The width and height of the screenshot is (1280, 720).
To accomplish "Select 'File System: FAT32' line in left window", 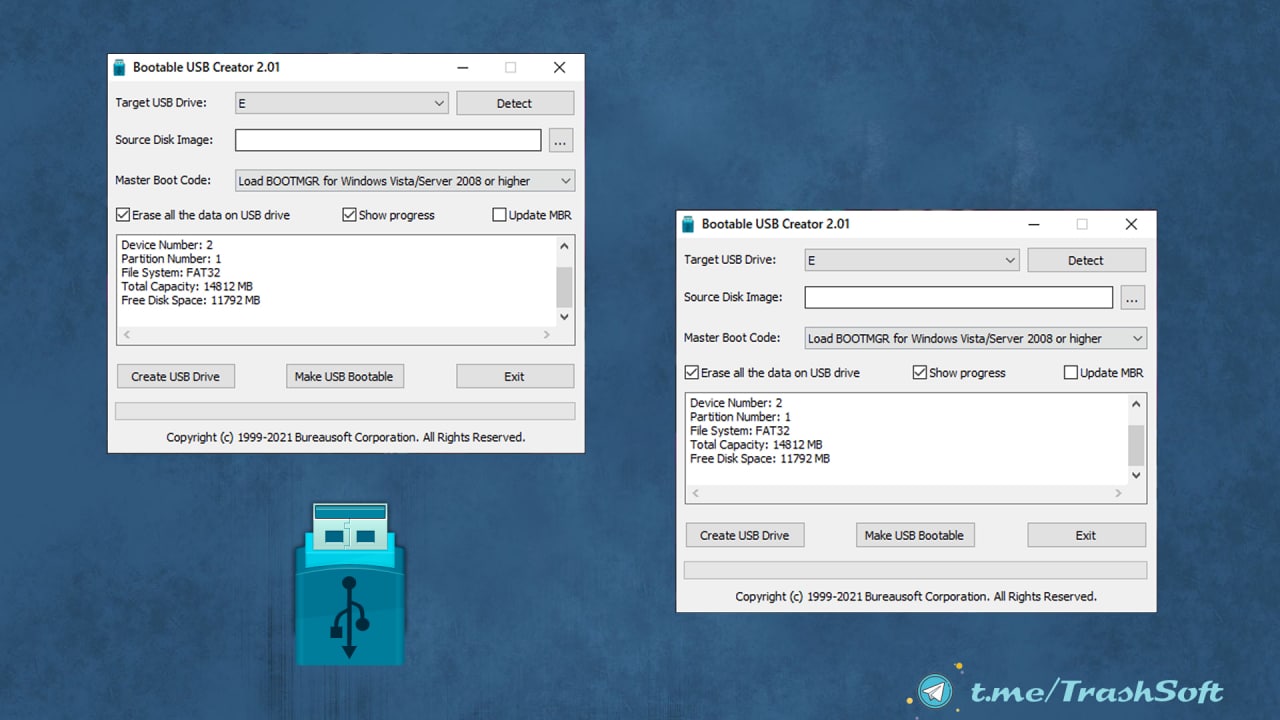I will (170, 273).
